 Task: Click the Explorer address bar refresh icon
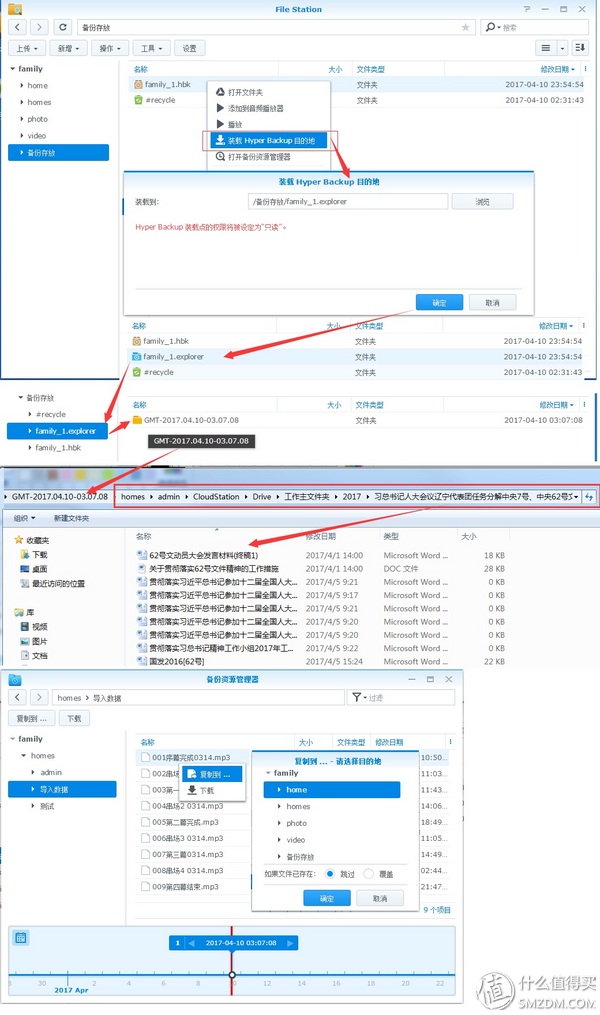[x=589, y=496]
